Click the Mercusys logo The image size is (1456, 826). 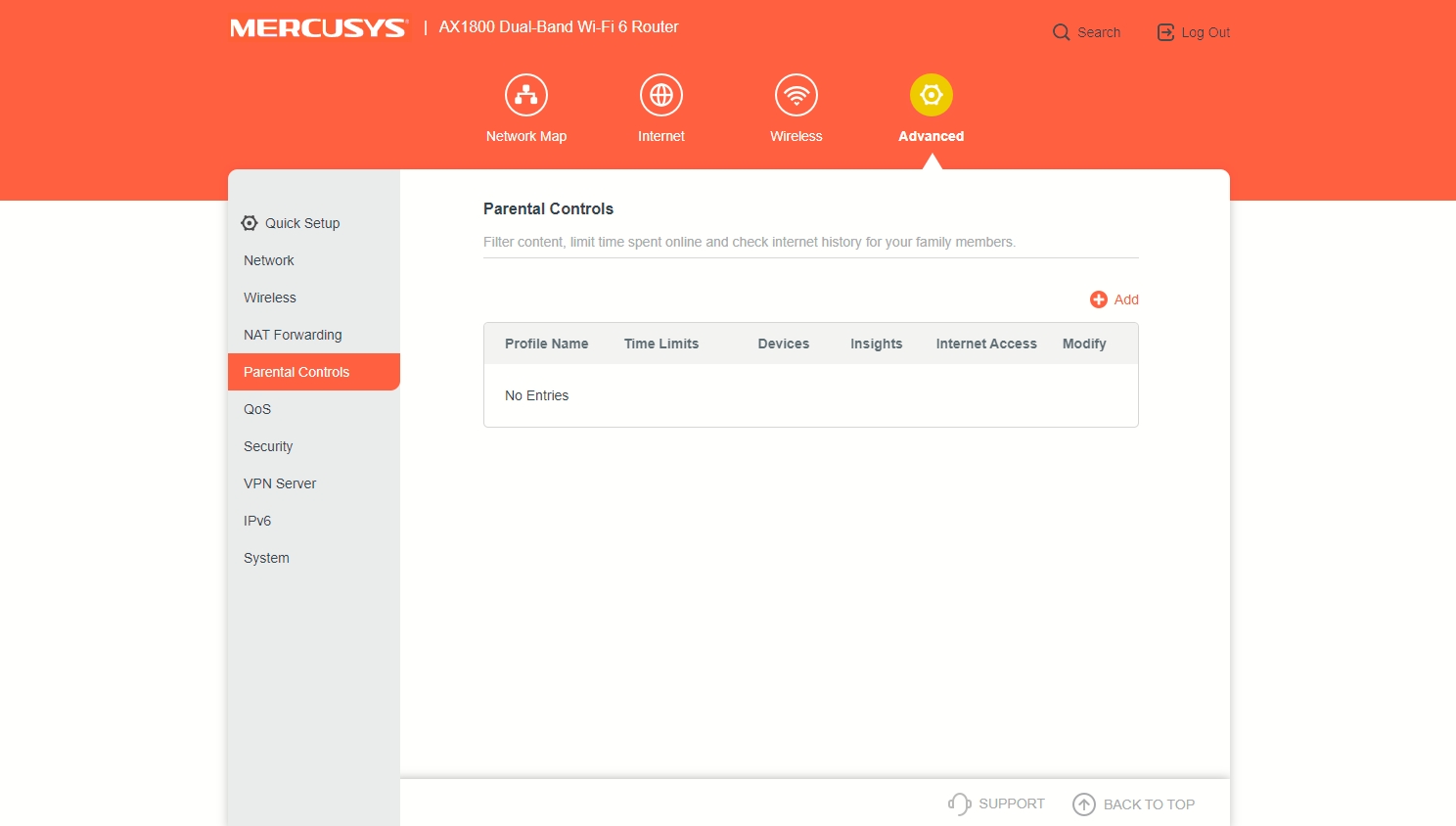pos(318,28)
